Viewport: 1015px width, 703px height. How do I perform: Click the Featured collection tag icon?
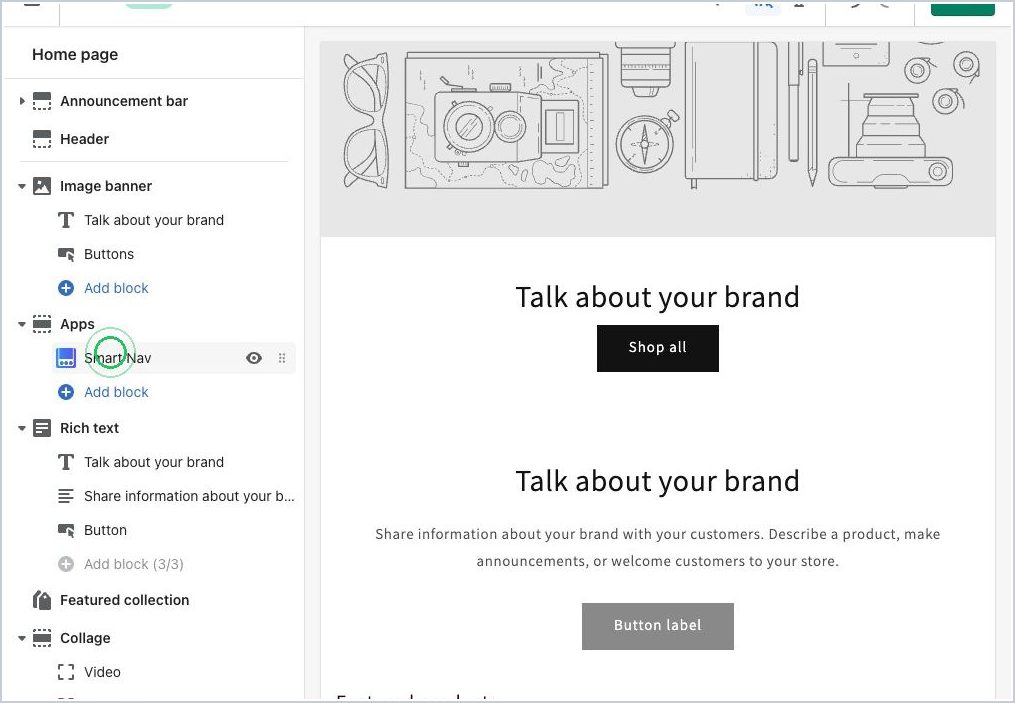[x=42, y=601]
